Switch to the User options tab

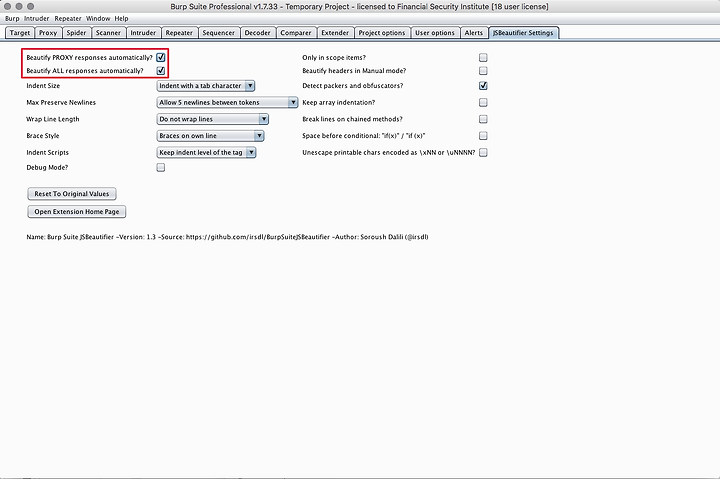coord(435,33)
